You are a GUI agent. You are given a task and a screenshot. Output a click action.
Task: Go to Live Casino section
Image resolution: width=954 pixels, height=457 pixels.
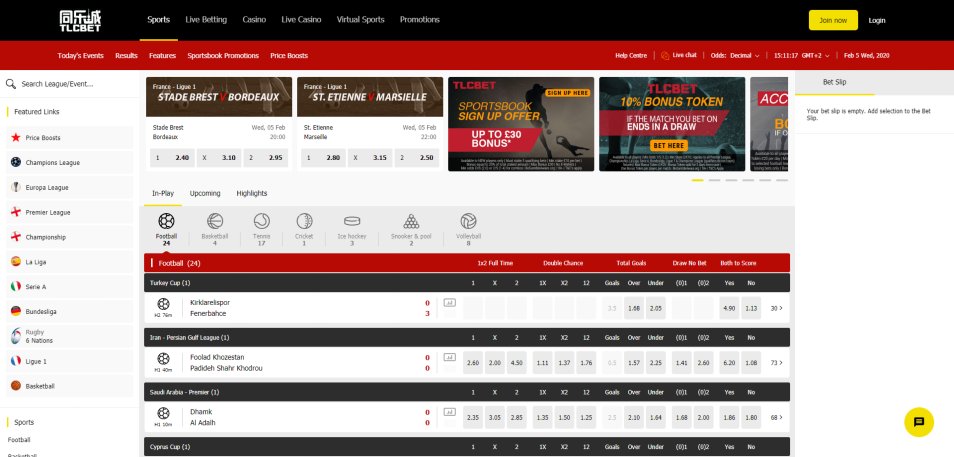click(x=301, y=19)
